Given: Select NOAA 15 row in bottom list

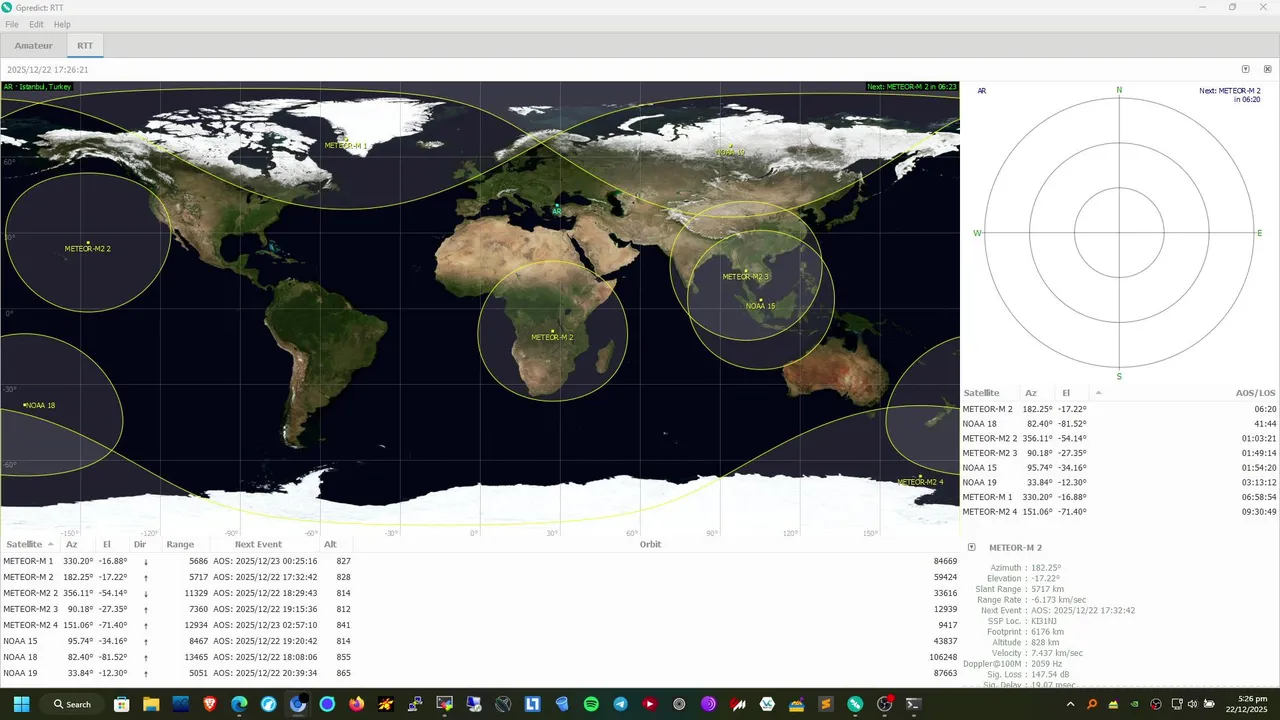Looking at the screenshot, I should click(x=480, y=641).
